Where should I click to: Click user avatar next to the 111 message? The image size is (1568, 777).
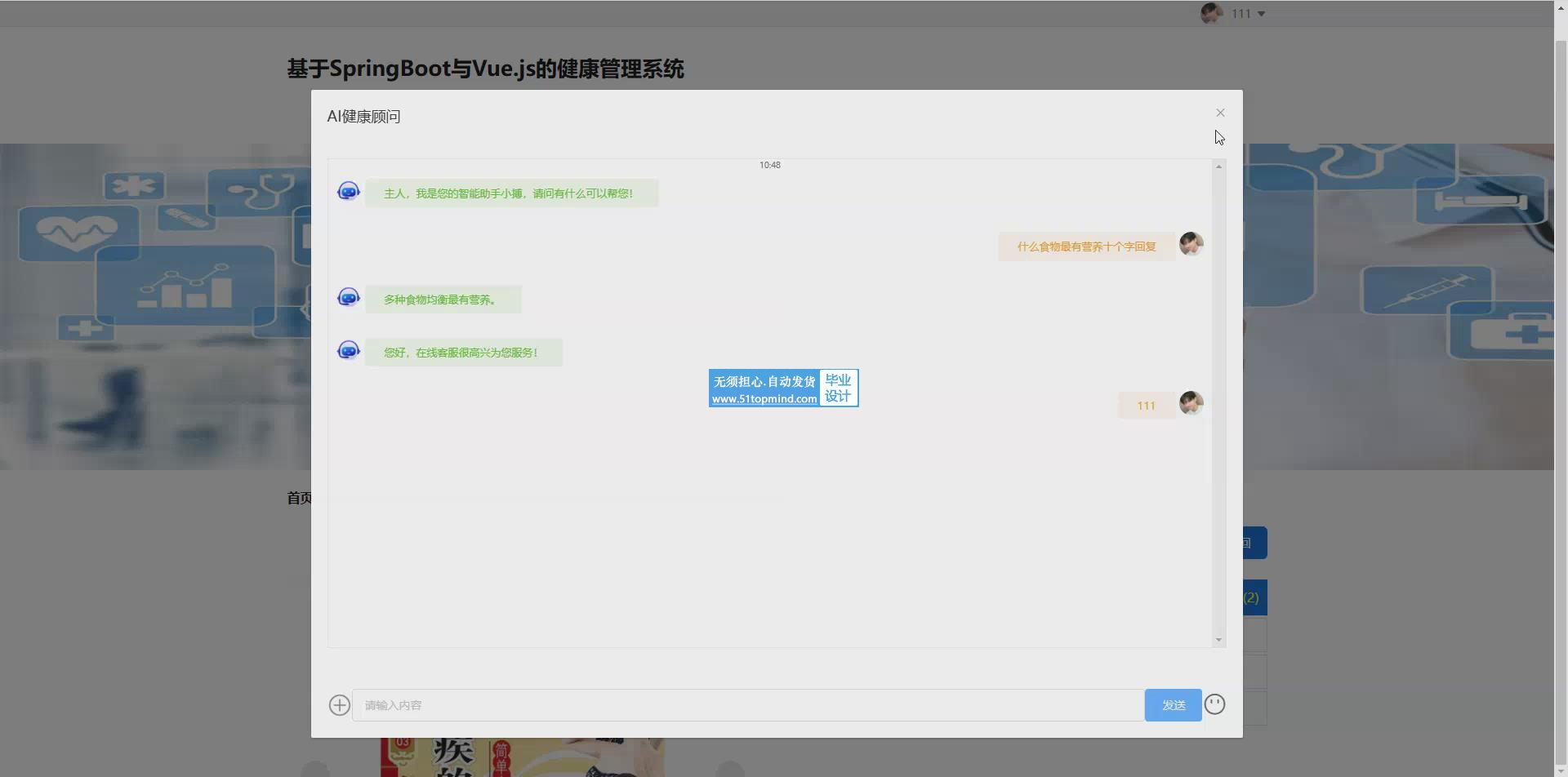[1191, 403]
